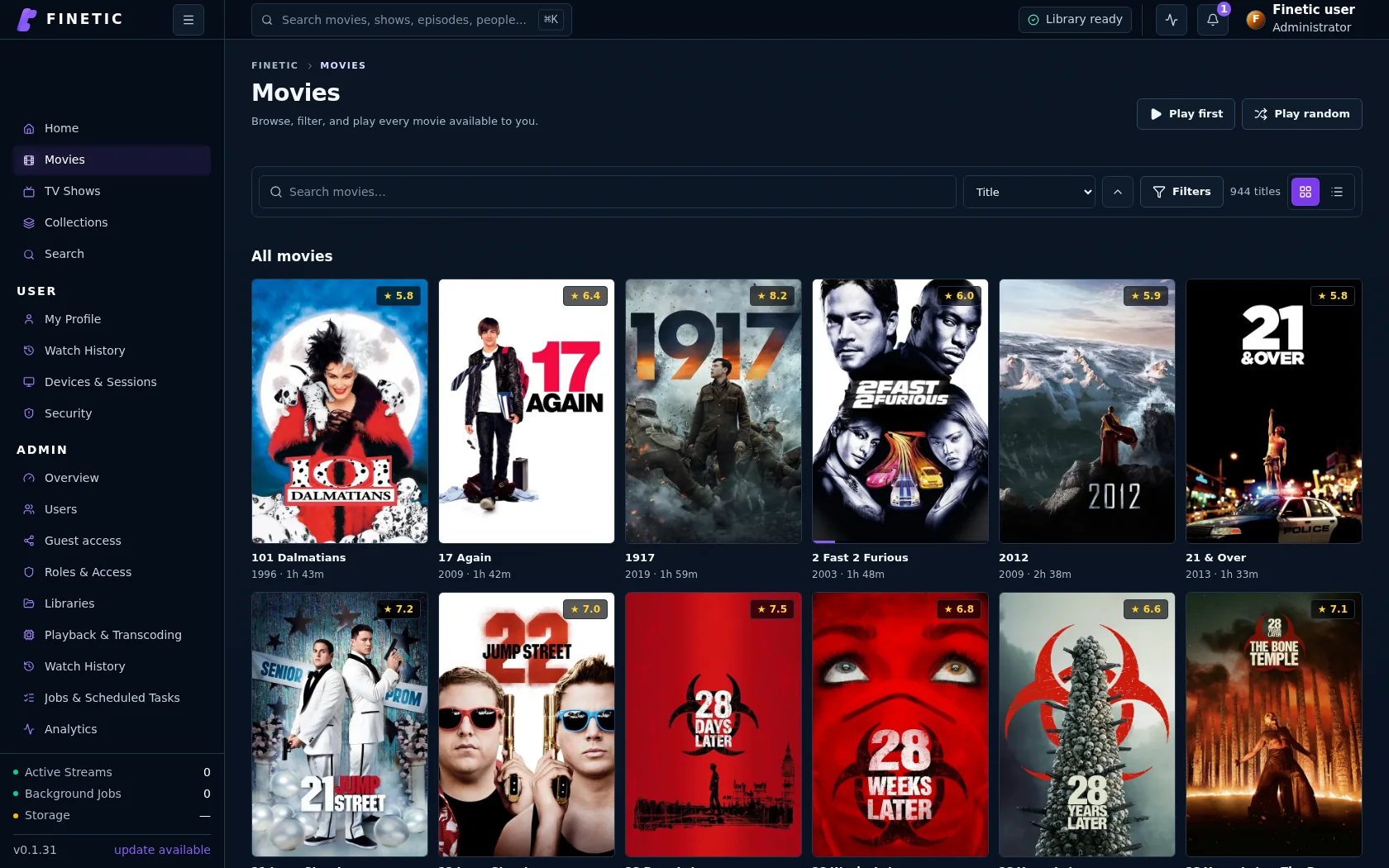The height and width of the screenshot is (868, 1389).
Task: Click Active Streams status row
Action: 112,772
